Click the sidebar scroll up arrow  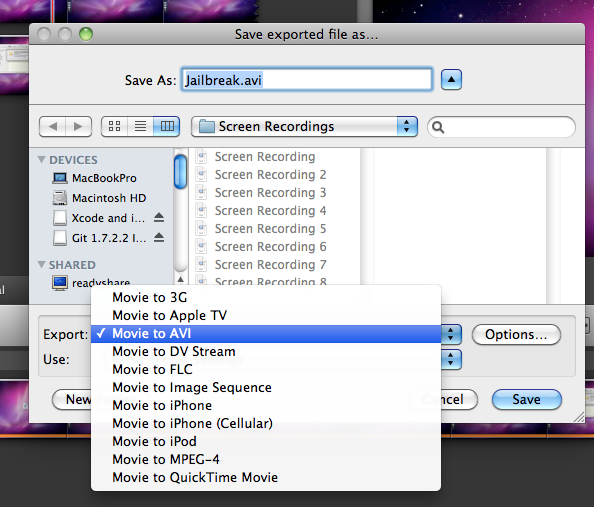tap(181, 279)
